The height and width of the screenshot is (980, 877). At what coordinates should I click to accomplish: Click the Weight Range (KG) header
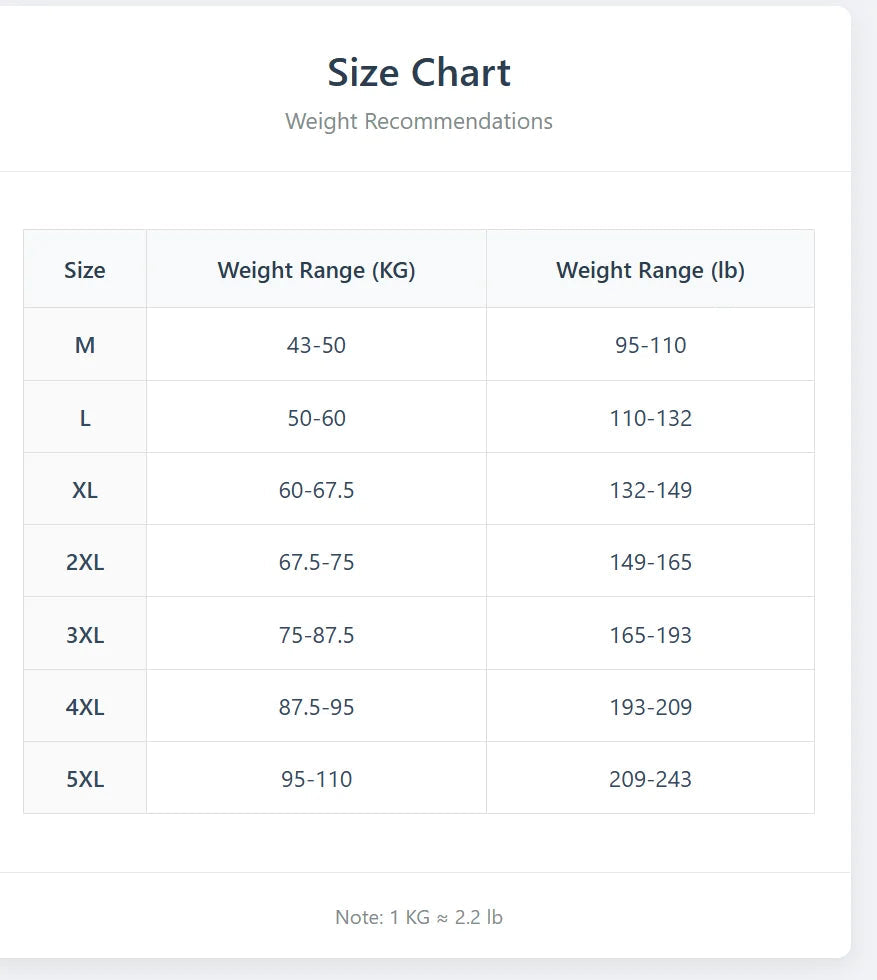point(316,270)
